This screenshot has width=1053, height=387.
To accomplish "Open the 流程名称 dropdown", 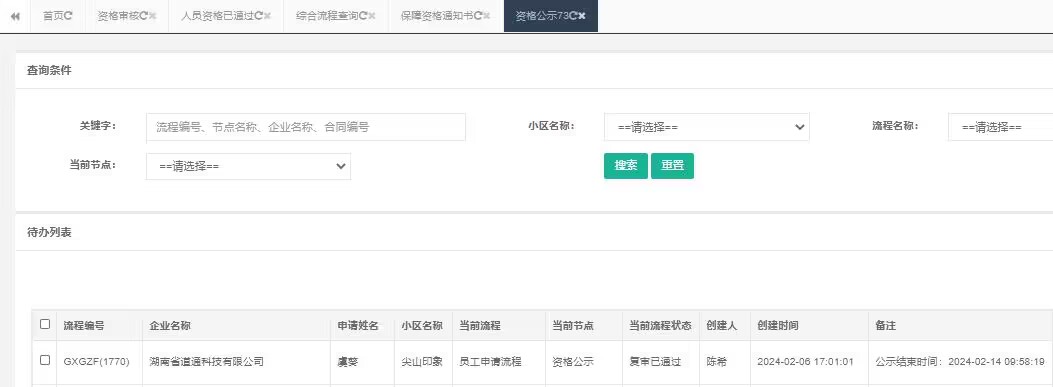I will pos(1001,127).
